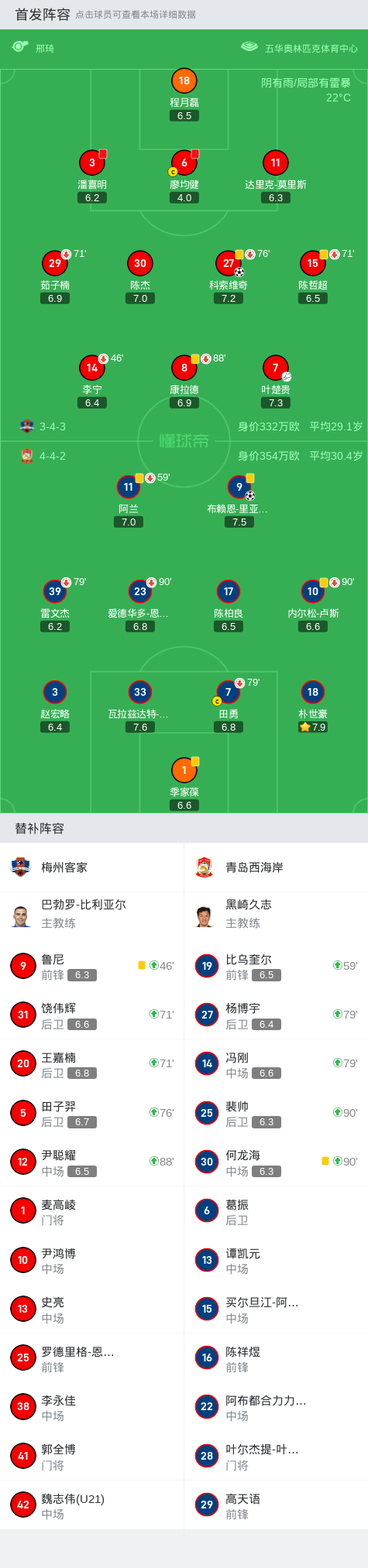Tap goalkeeper 程月磊 number 18 icon
Viewport: 368px width, 1568px height.
coord(184,80)
